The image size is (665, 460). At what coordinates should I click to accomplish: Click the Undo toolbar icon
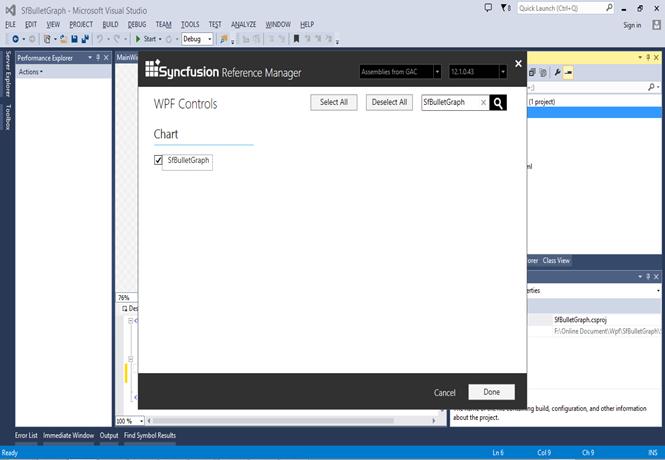[x=99, y=39]
